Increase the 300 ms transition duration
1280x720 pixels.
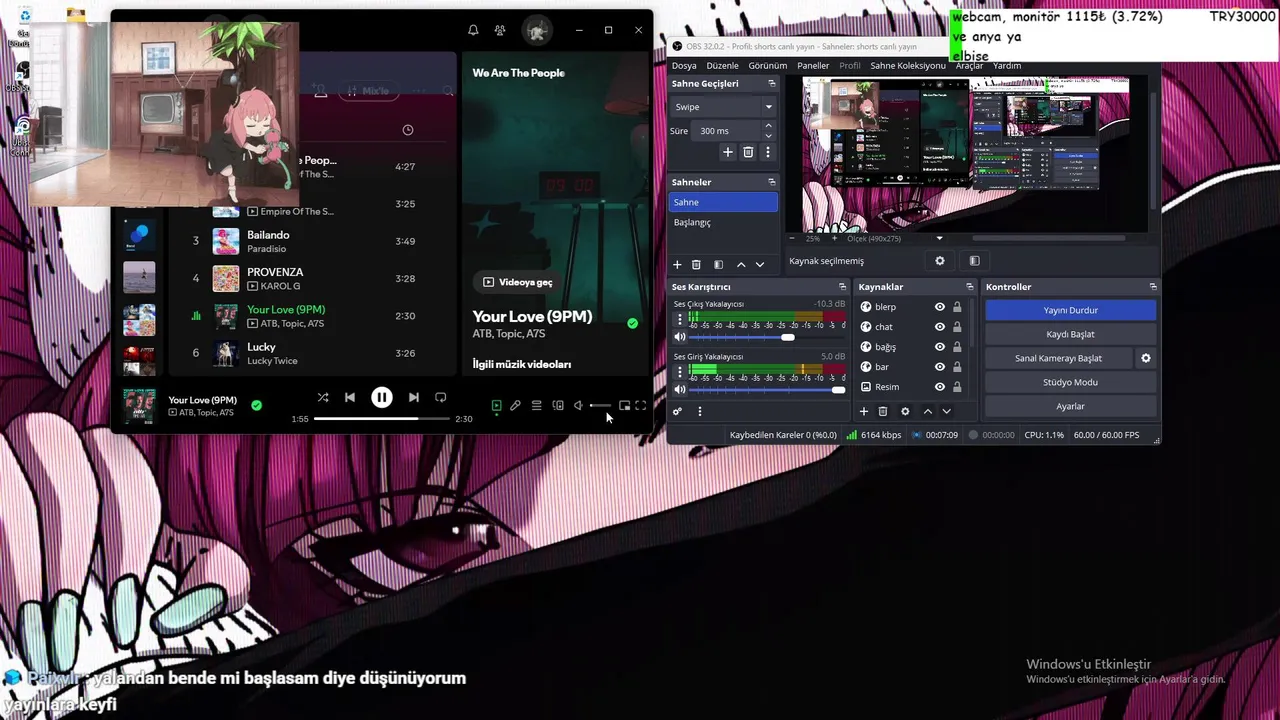[768, 126]
